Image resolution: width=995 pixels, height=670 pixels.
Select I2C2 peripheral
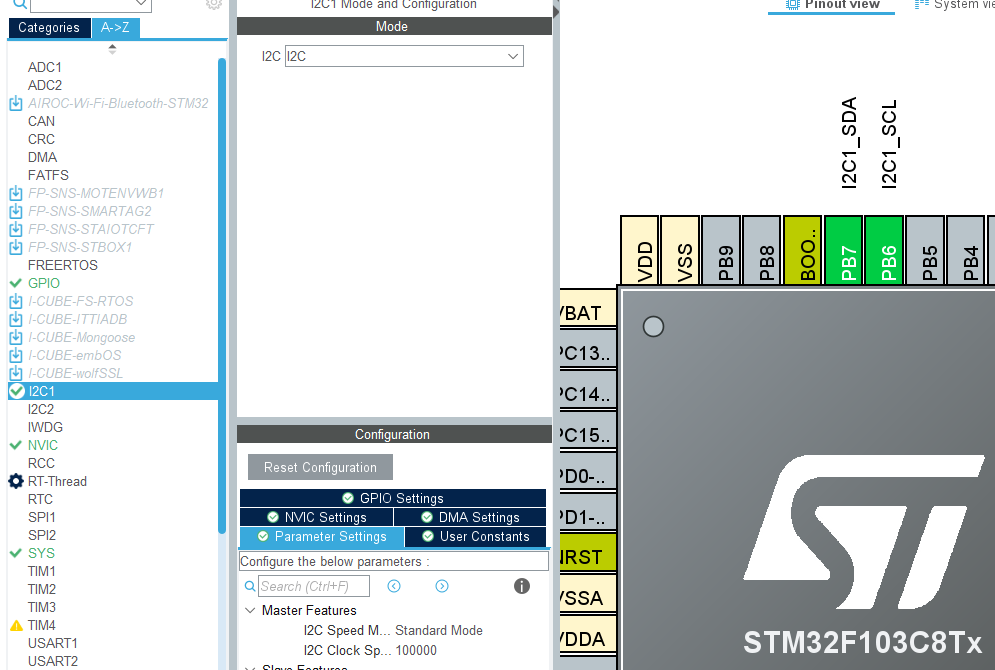pos(41,409)
